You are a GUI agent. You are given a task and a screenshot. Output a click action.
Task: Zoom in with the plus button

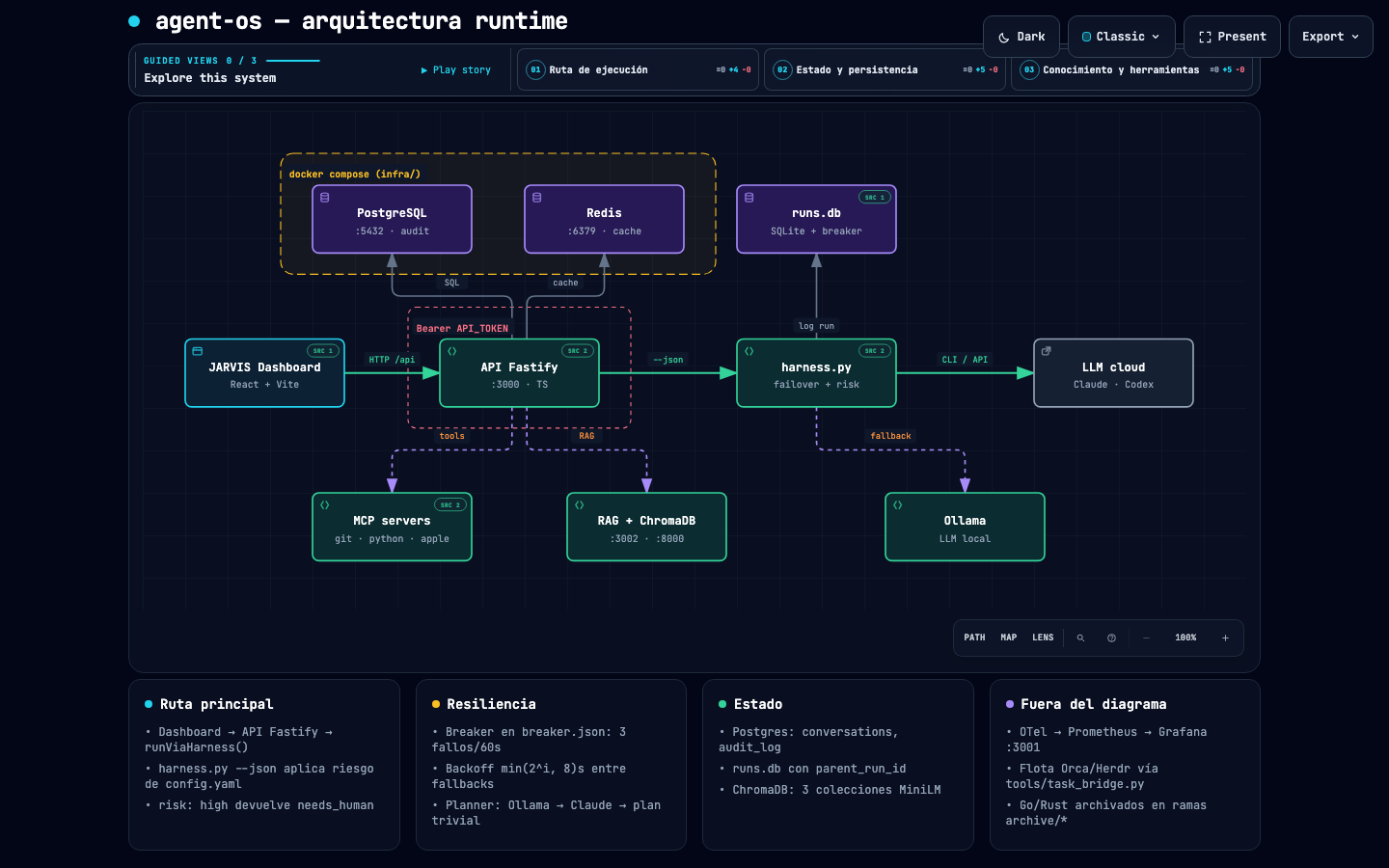[1225, 637]
